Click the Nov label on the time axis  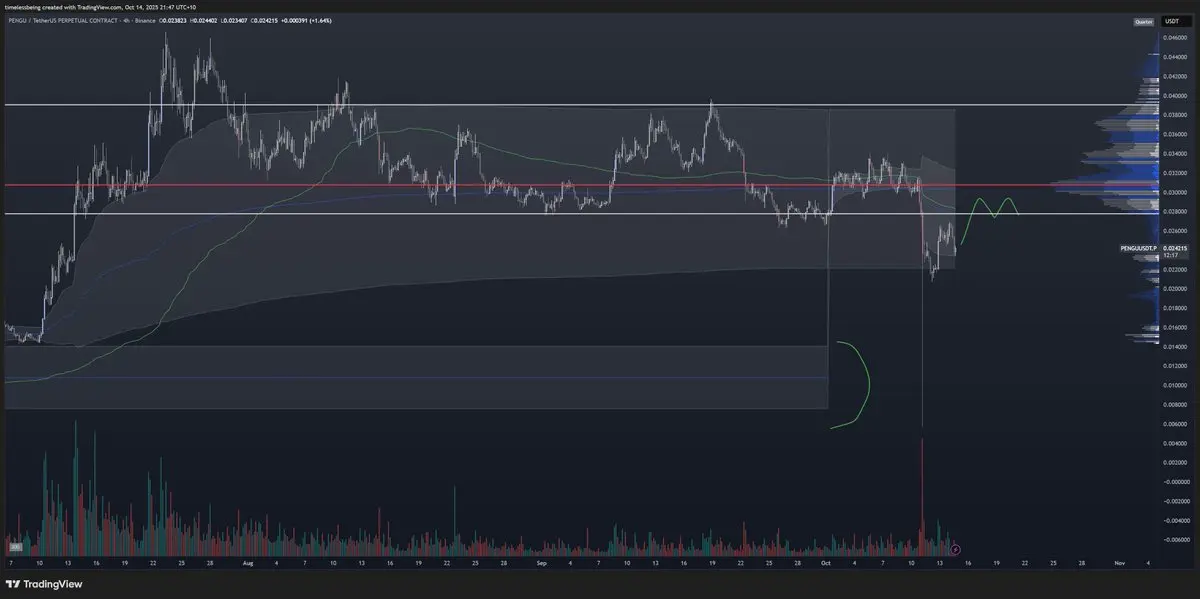coord(1119,563)
